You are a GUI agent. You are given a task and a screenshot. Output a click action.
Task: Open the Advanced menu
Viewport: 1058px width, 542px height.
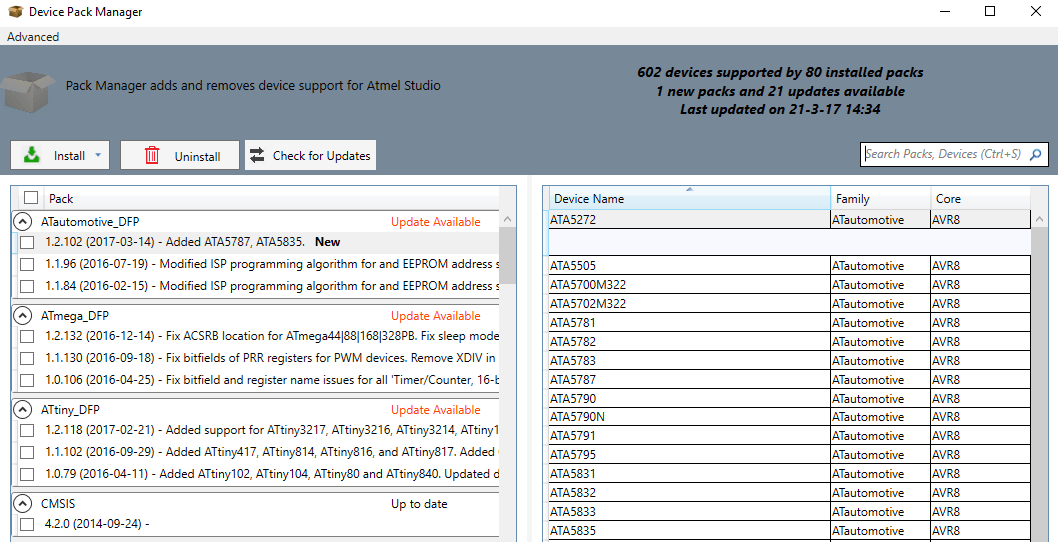(33, 36)
